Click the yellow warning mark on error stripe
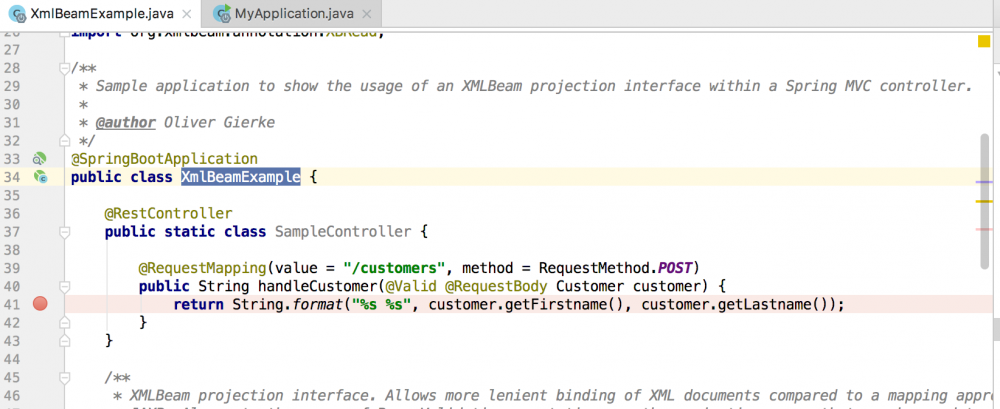This screenshot has height=409, width=1000. click(983, 201)
